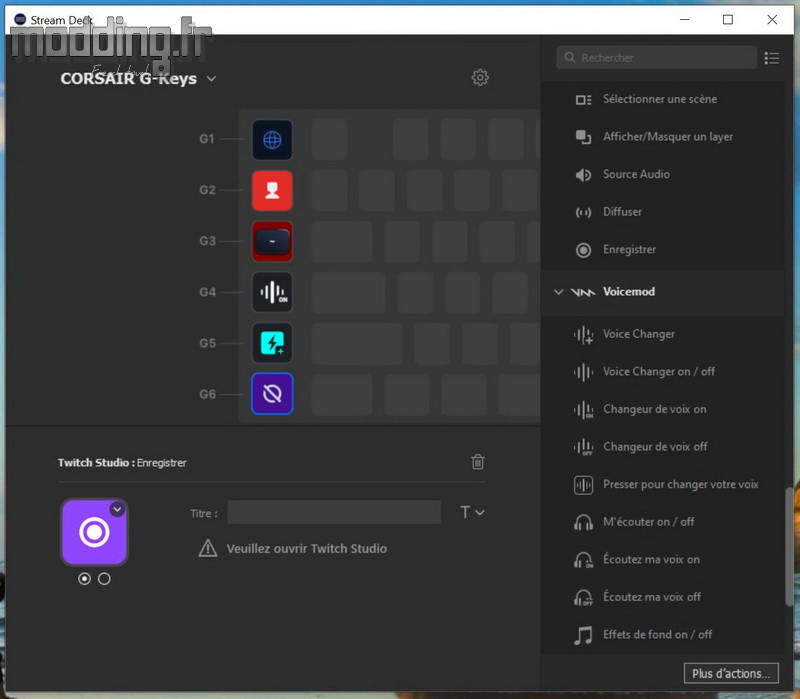Open the title font T dropdown
The image size is (800, 699).
pyautogui.click(x=472, y=512)
